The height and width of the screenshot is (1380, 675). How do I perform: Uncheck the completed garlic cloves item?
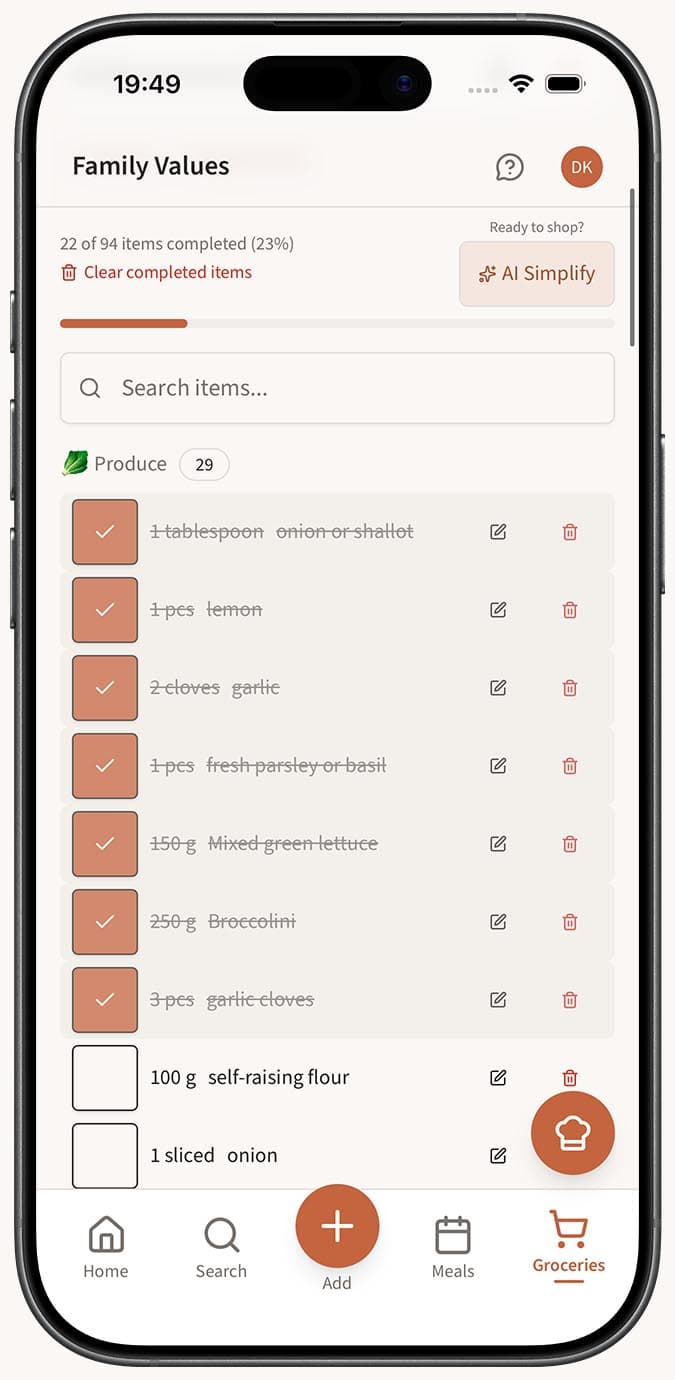pos(104,1000)
